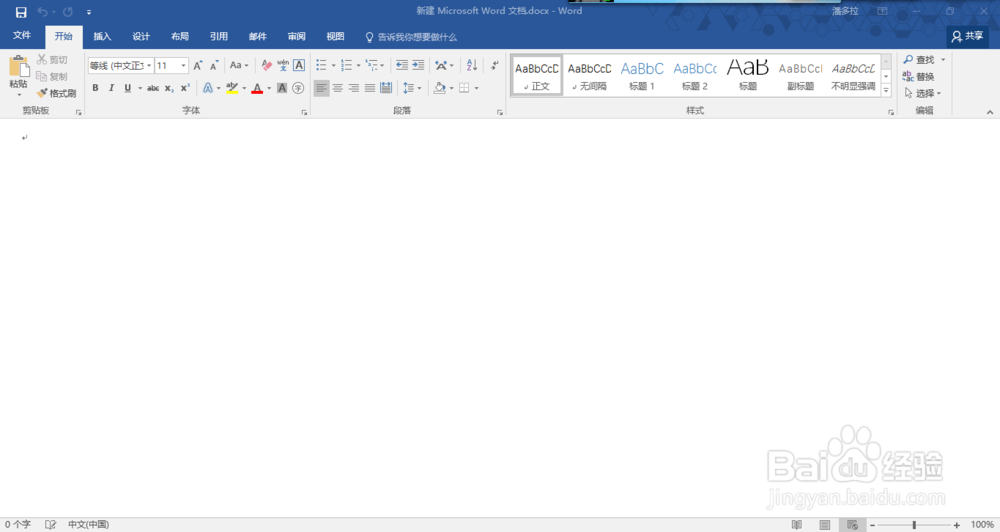Toggle bold formatting
Viewport: 1000px width, 532px height.
tap(96, 88)
